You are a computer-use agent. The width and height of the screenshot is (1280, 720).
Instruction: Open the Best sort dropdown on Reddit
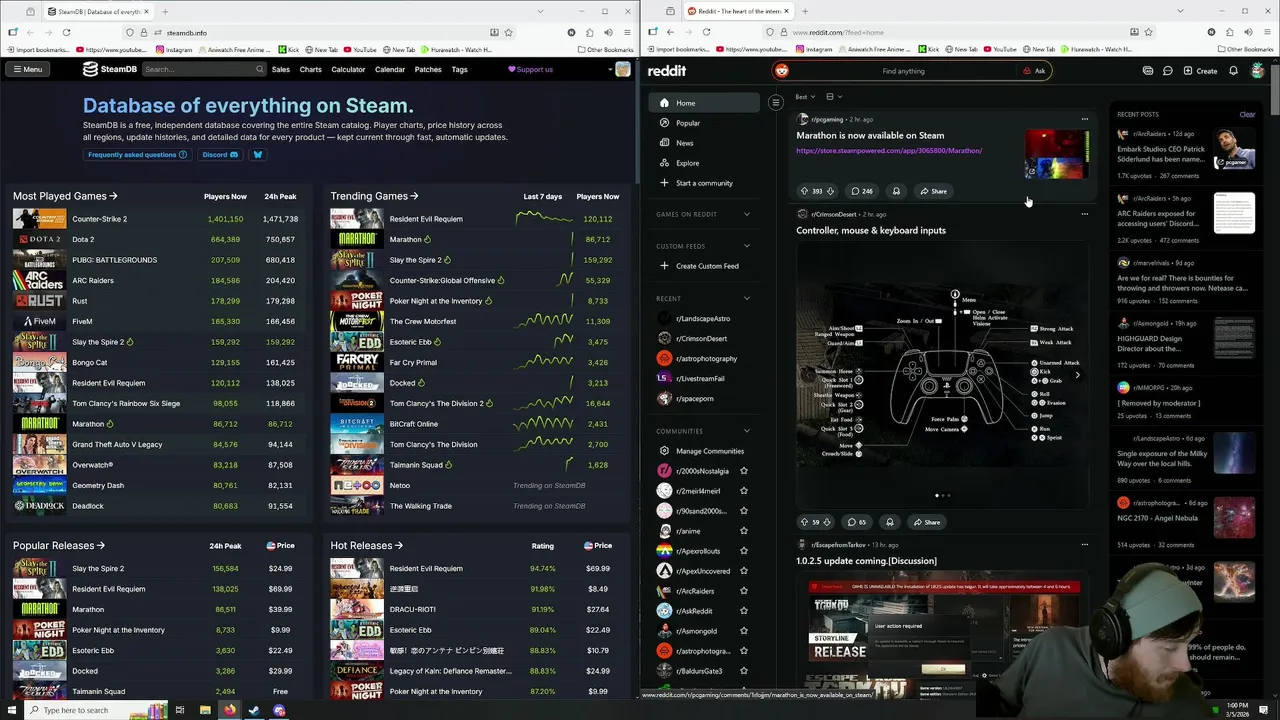(x=805, y=97)
